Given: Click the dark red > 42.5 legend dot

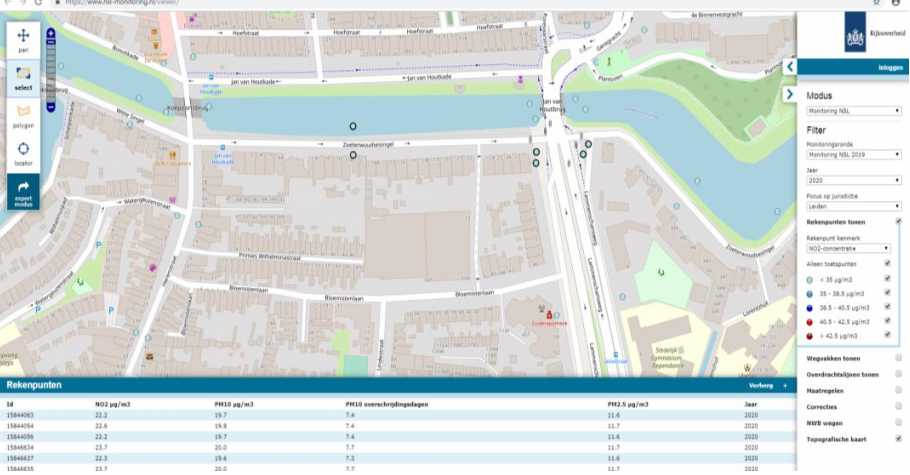Looking at the screenshot, I should [810, 336].
